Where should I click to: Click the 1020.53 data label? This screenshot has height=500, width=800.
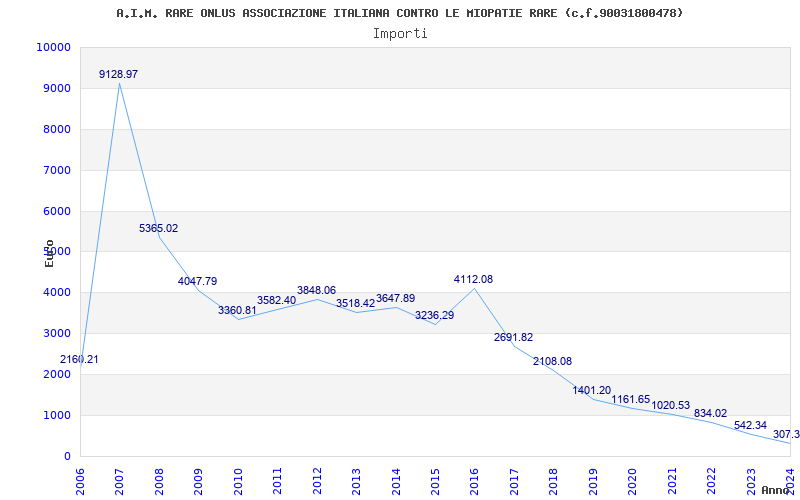point(671,406)
